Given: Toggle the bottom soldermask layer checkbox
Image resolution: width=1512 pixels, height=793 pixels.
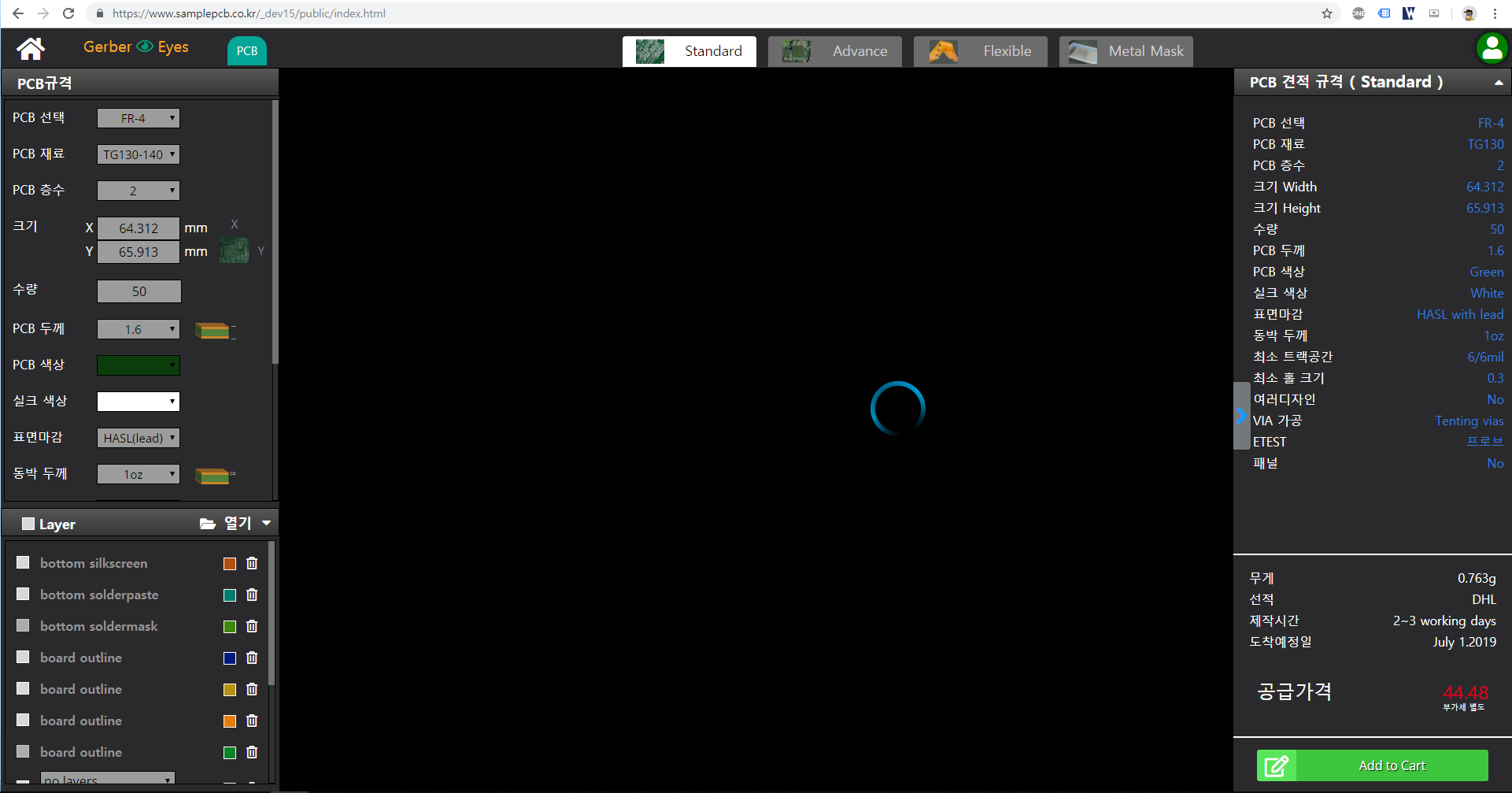Looking at the screenshot, I should tap(23, 625).
